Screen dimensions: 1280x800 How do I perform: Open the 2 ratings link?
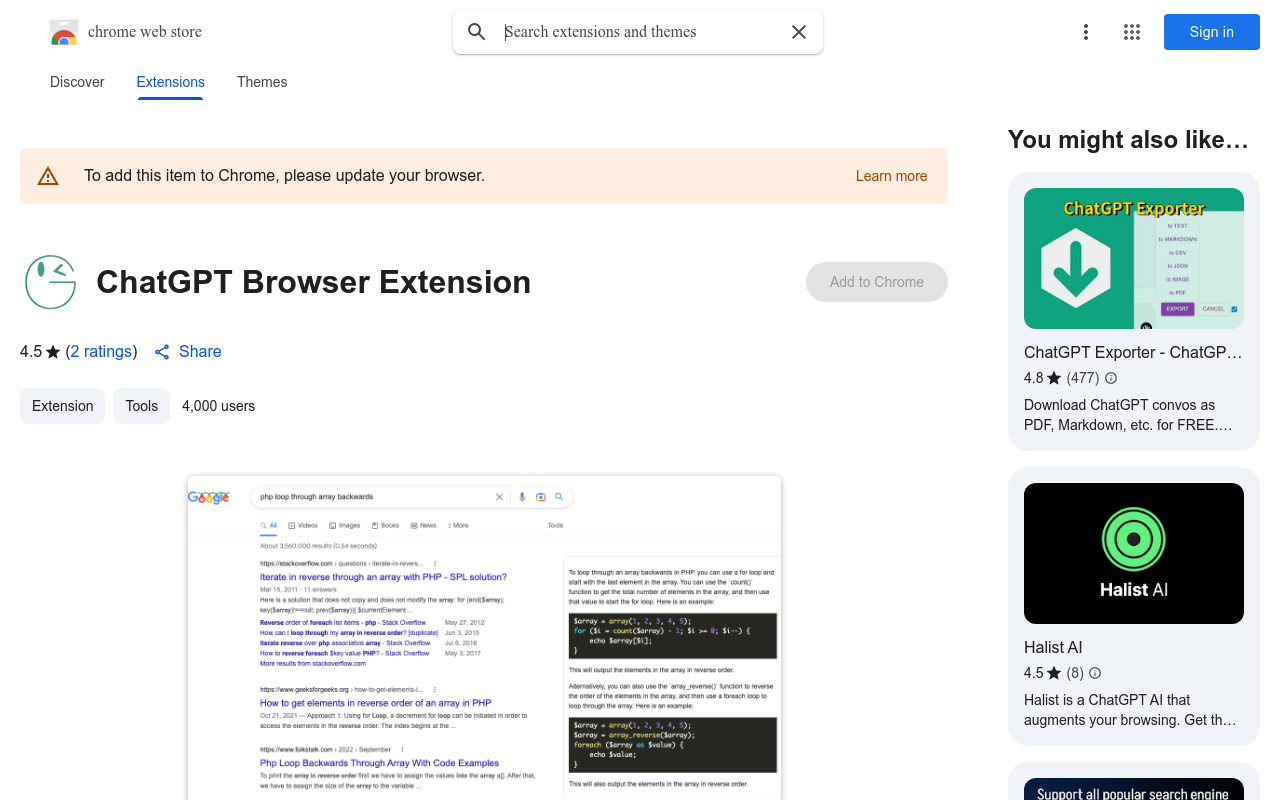101,352
